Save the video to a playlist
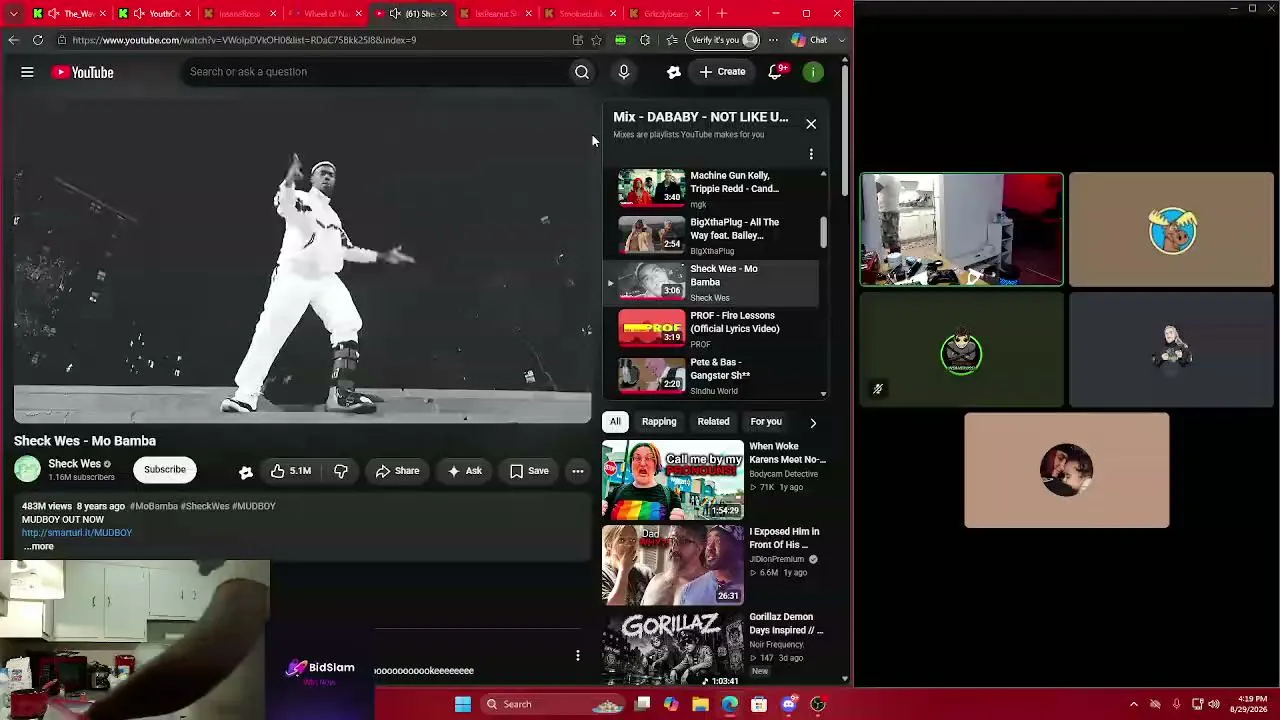The image size is (1280, 720). pyautogui.click(x=529, y=471)
